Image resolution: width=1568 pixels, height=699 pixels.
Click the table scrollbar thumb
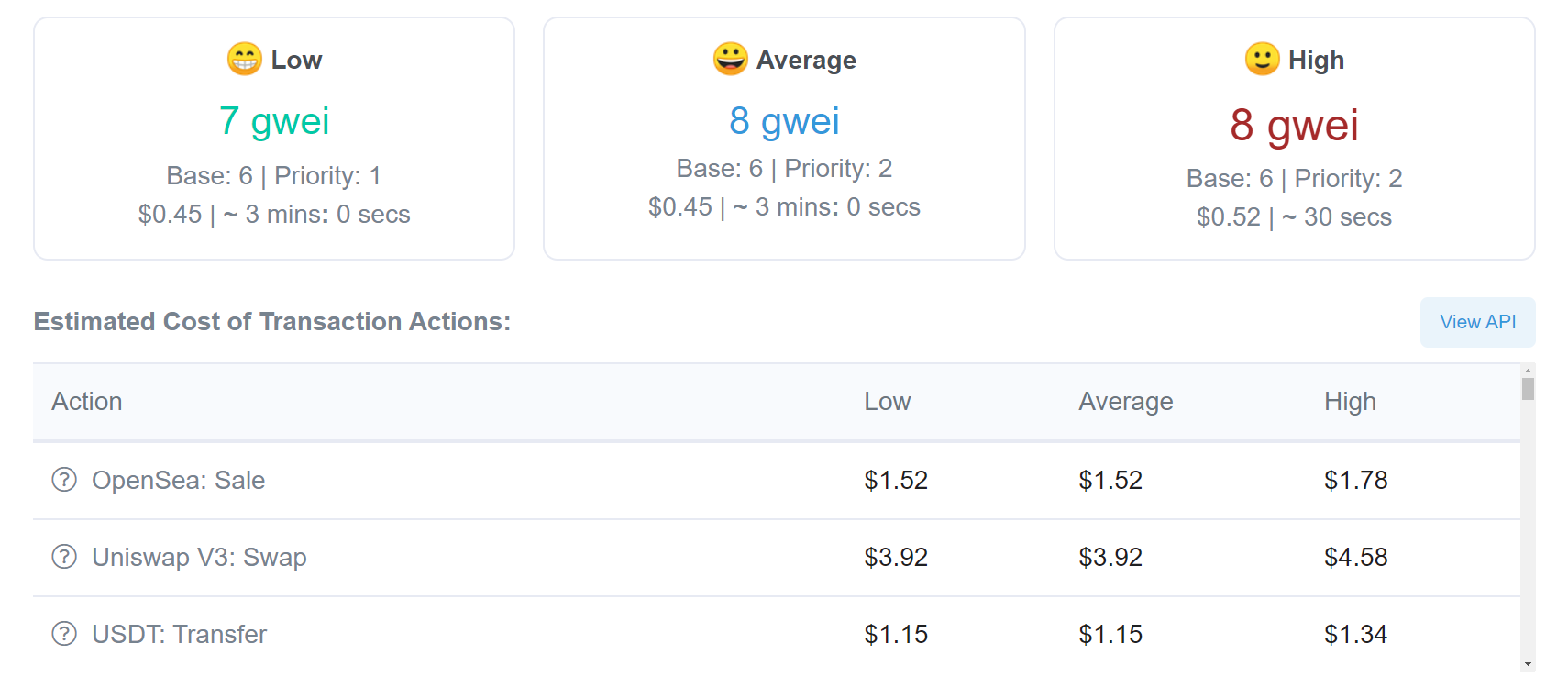(x=1528, y=389)
